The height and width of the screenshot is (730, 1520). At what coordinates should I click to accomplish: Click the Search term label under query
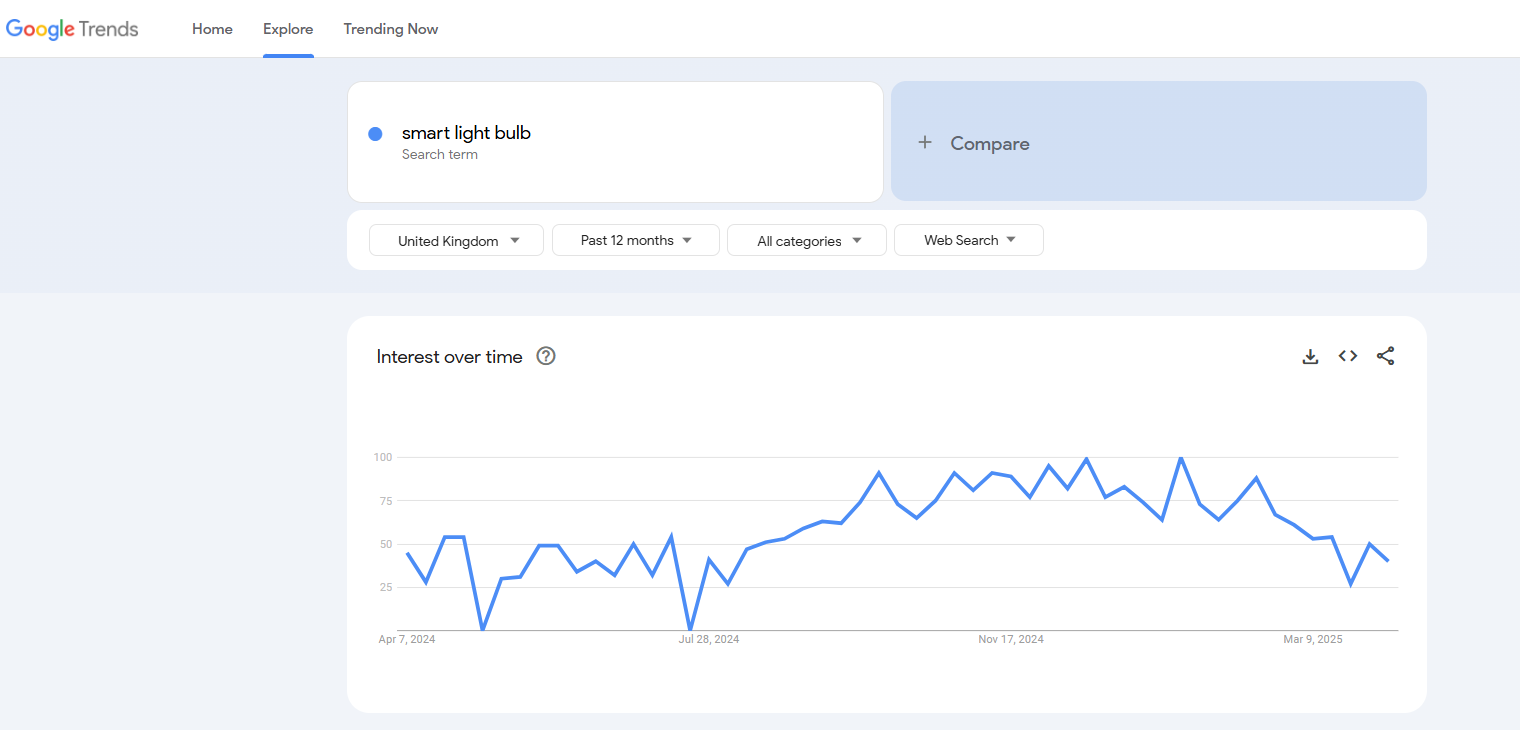pyautogui.click(x=440, y=155)
